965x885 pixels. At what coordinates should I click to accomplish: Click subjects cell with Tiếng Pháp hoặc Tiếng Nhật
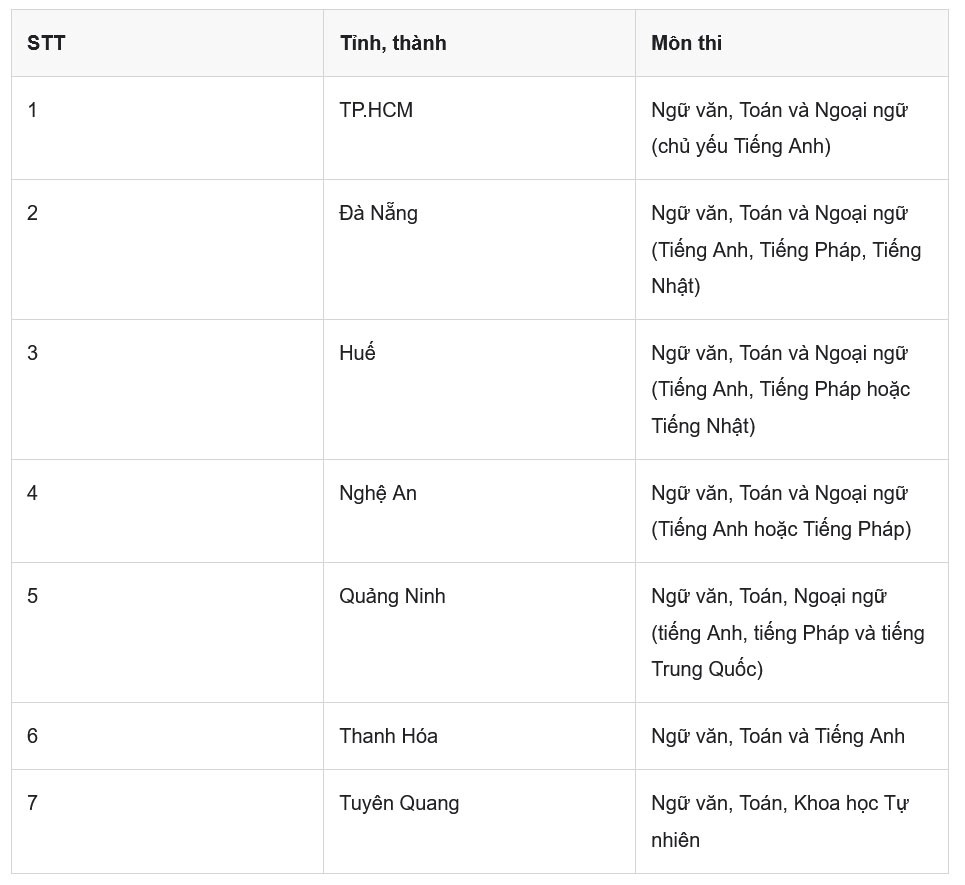click(781, 390)
